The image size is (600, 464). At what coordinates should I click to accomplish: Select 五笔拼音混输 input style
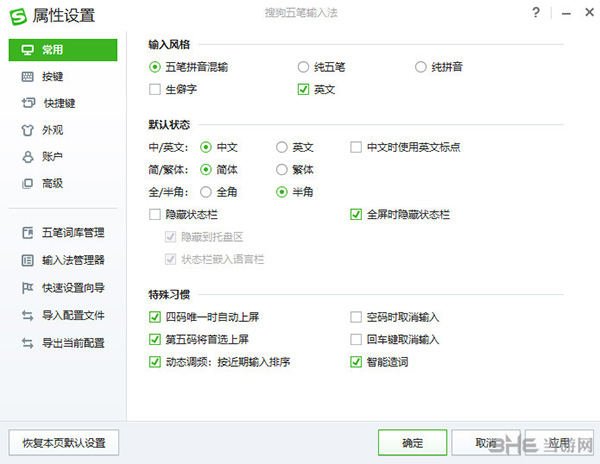click(x=155, y=67)
